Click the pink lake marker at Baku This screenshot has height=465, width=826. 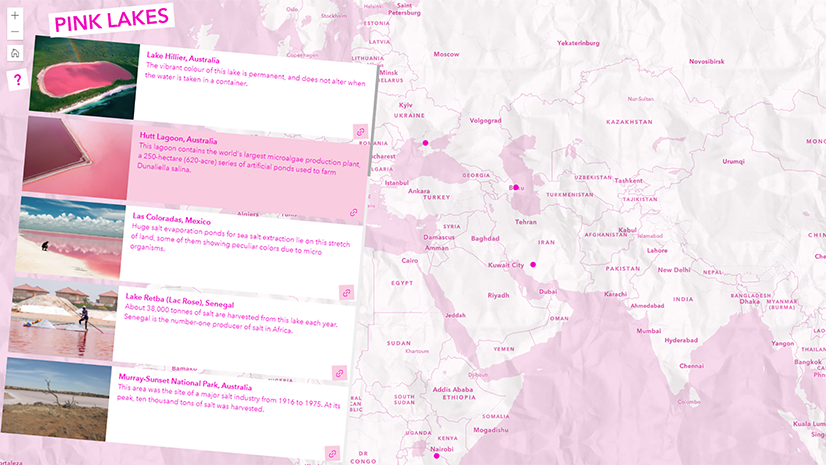pos(516,187)
